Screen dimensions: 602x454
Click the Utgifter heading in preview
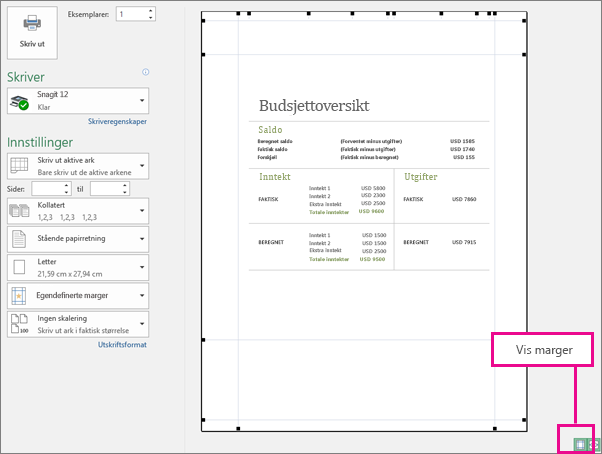[420, 177]
